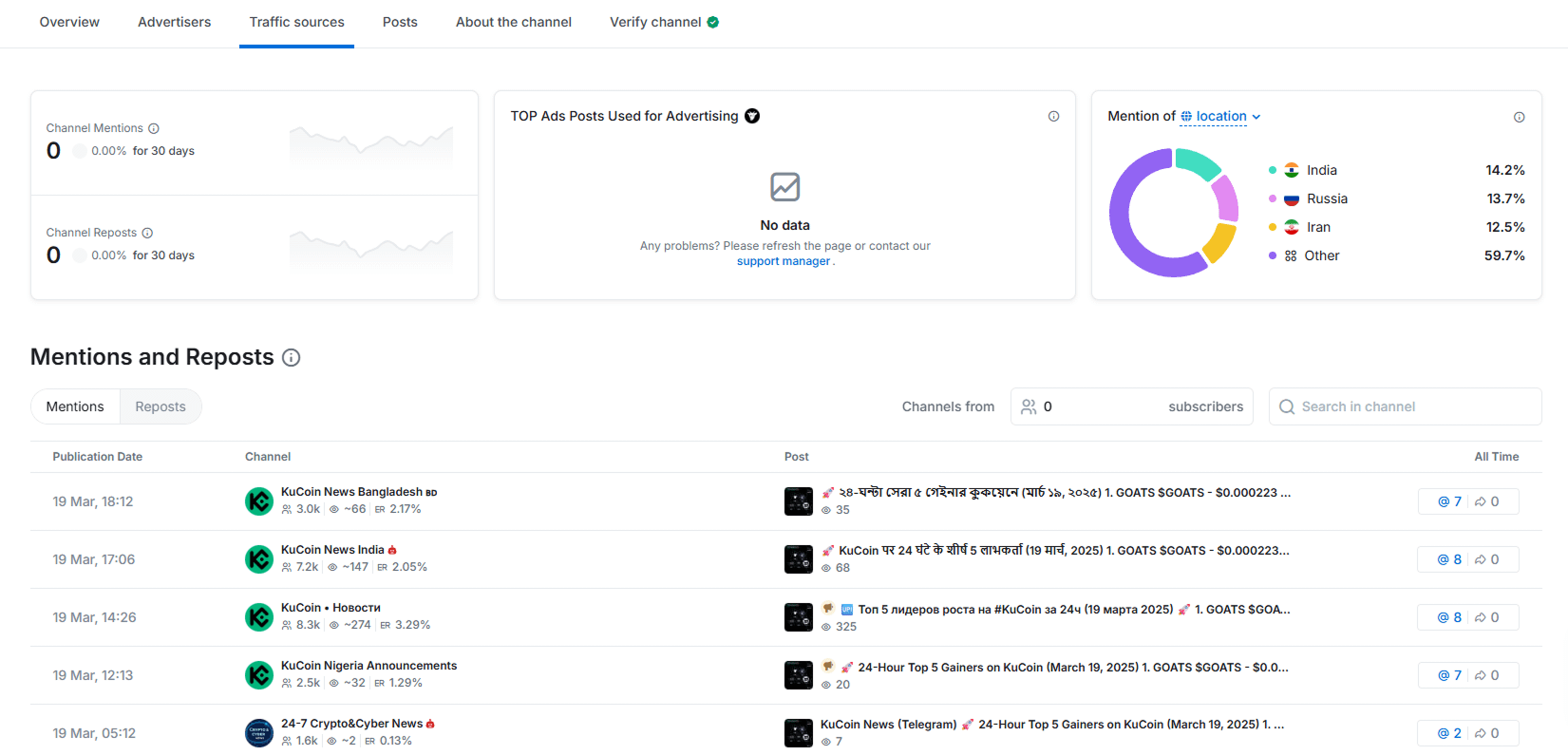Sort by All Time column header
The width and height of the screenshot is (1568, 755).
click(x=1496, y=457)
